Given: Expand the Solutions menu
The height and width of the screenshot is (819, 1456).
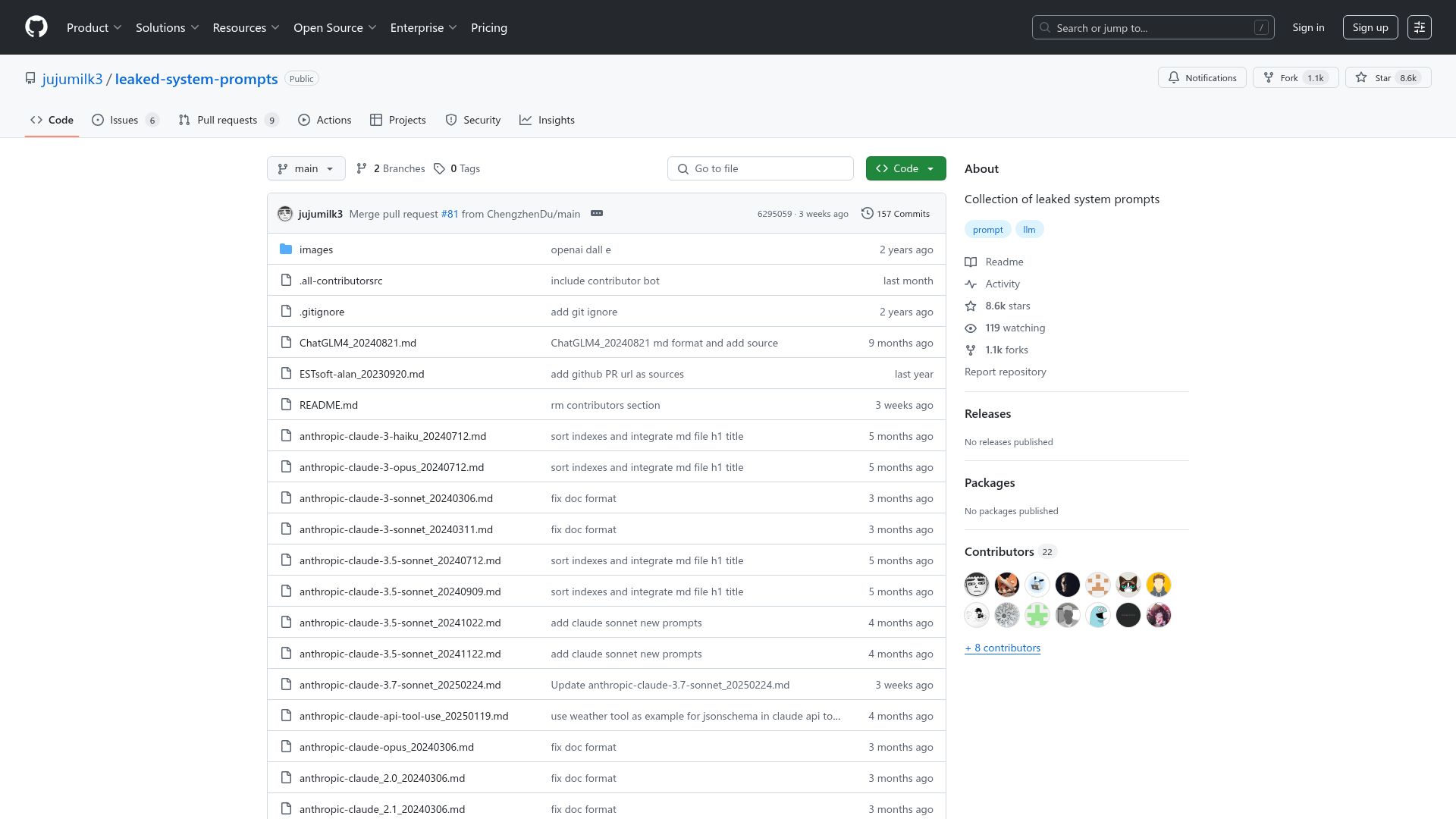Looking at the screenshot, I should click(x=167, y=28).
